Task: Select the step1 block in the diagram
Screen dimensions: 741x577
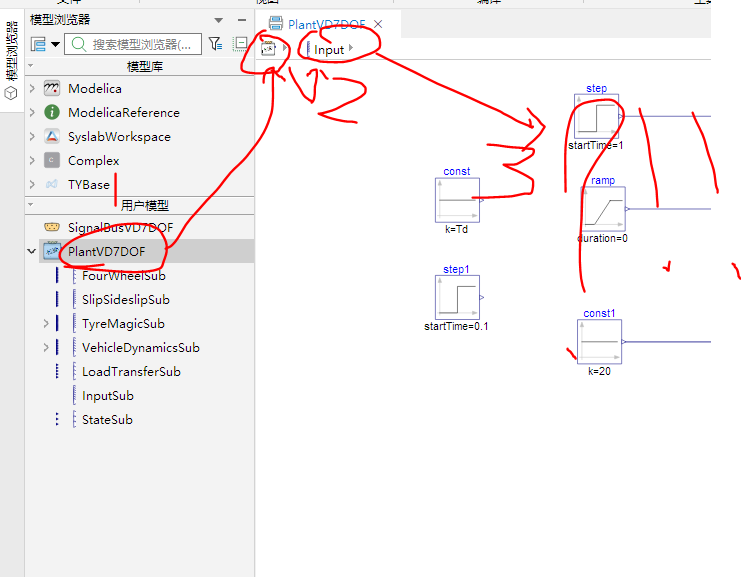Action: [x=457, y=297]
